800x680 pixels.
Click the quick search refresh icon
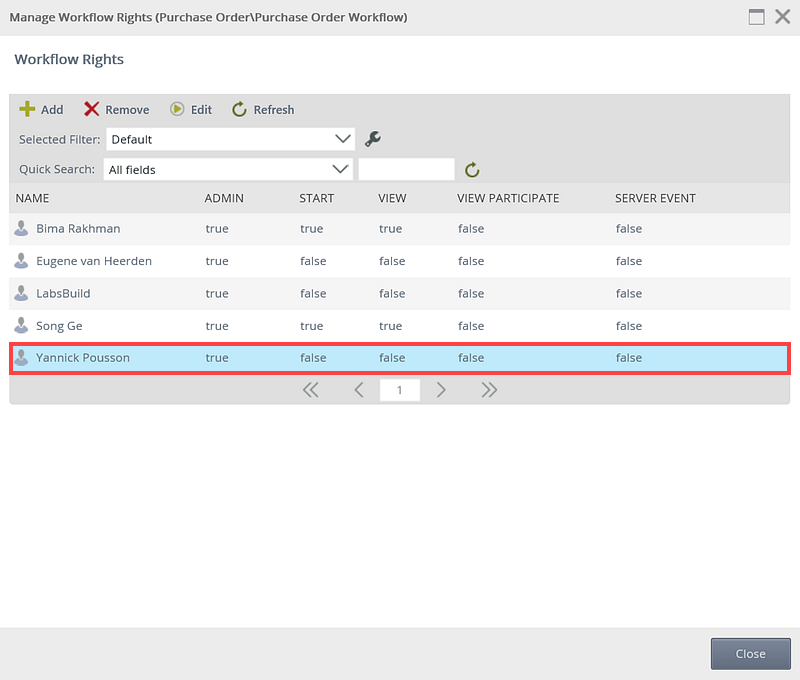point(473,170)
